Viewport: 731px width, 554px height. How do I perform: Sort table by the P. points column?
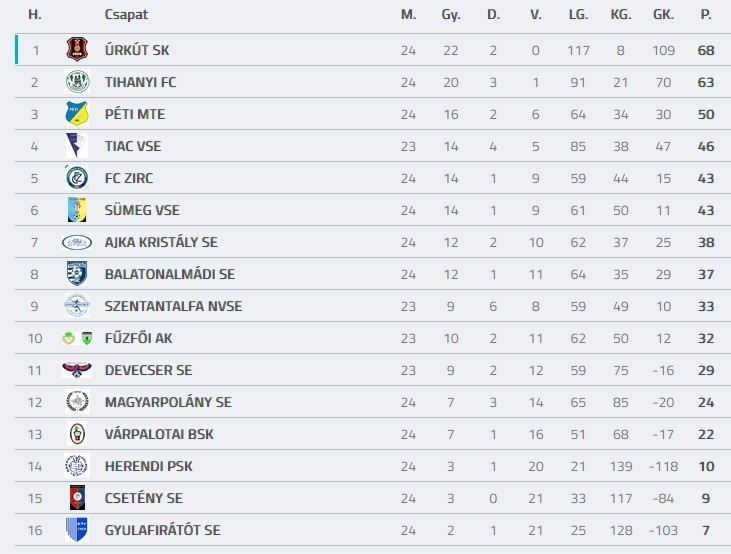[706, 15]
